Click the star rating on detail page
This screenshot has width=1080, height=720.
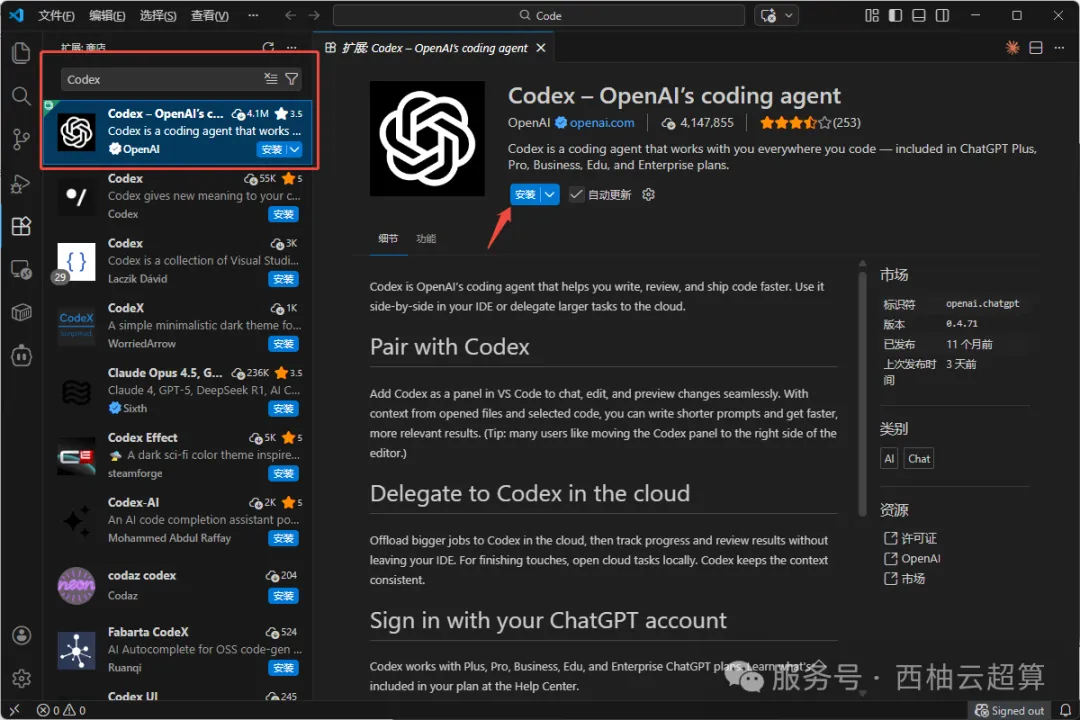[810, 123]
